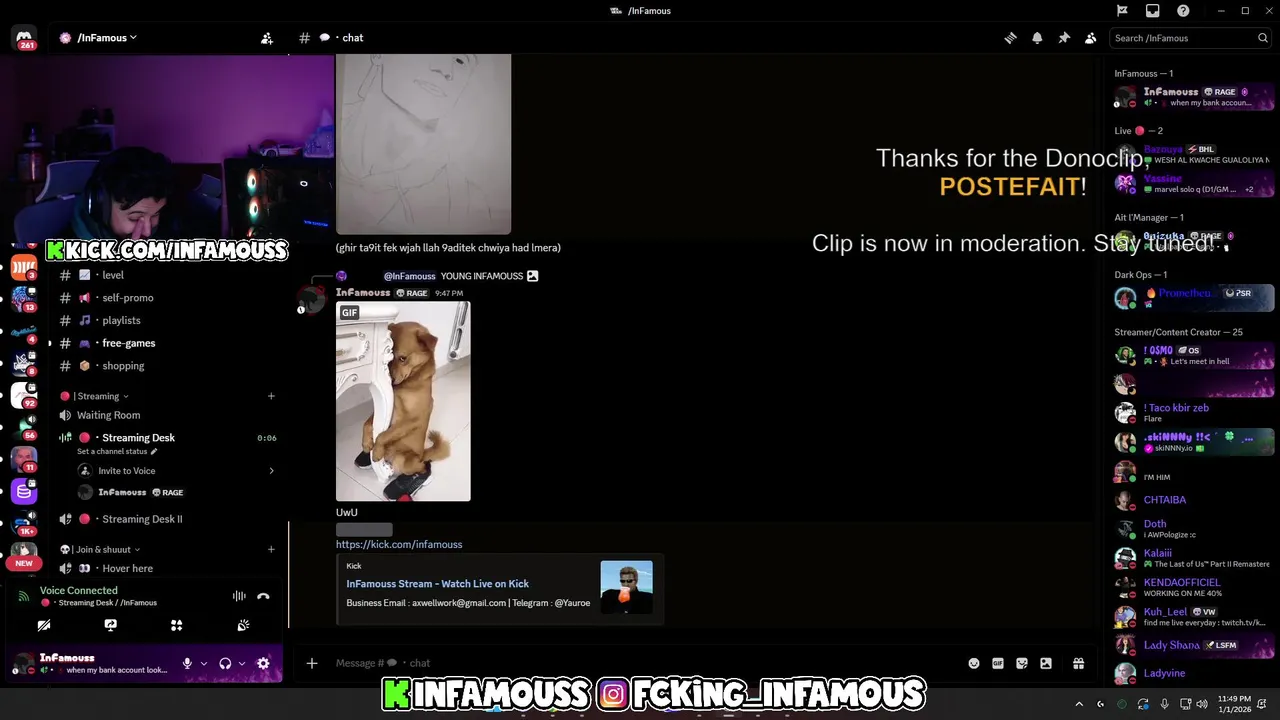The width and height of the screenshot is (1280, 720).
Task: Open User Settings gear icon
Action: click(263, 663)
